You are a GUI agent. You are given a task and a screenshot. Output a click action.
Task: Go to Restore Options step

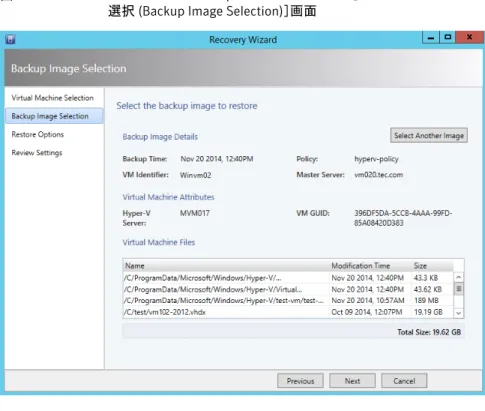coord(38,134)
